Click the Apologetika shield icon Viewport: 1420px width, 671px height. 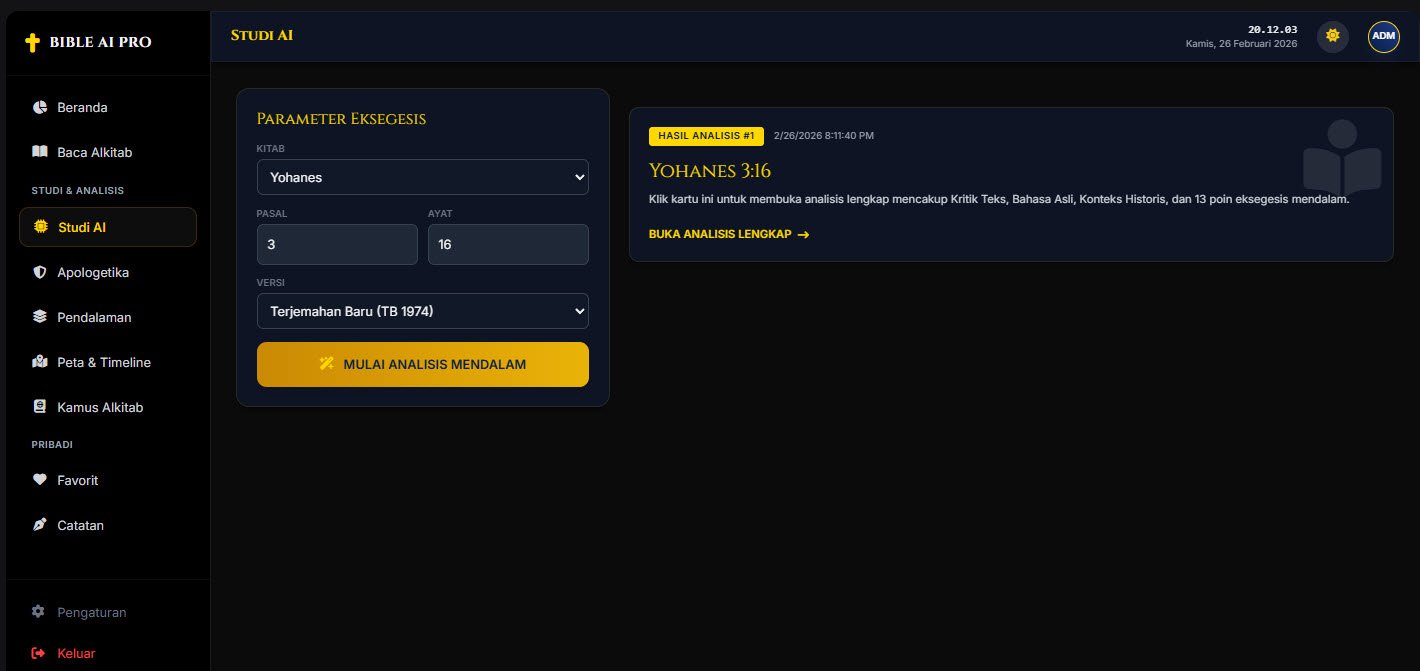click(x=40, y=272)
